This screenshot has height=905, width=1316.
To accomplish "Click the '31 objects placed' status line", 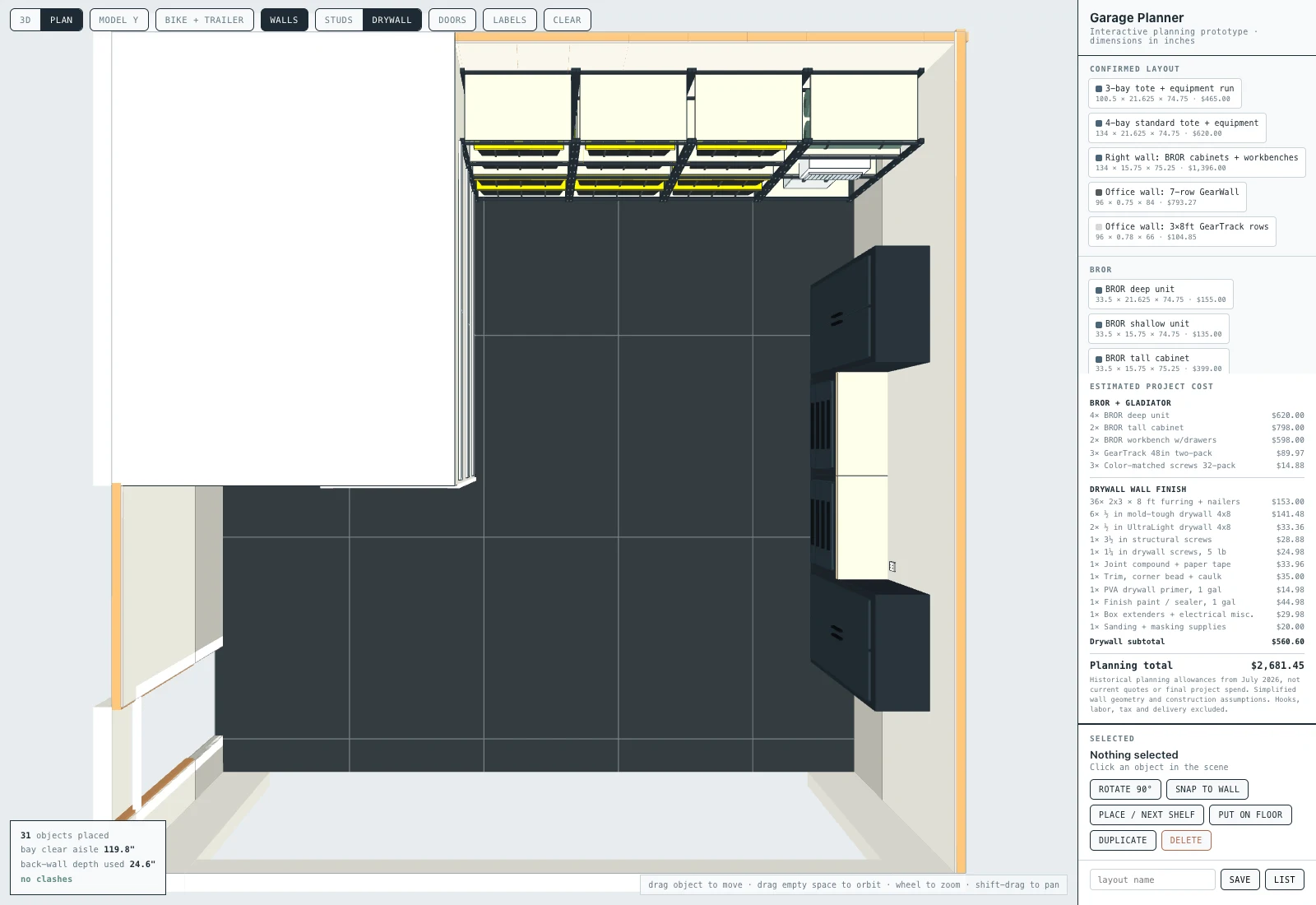I will click(64, 836).
